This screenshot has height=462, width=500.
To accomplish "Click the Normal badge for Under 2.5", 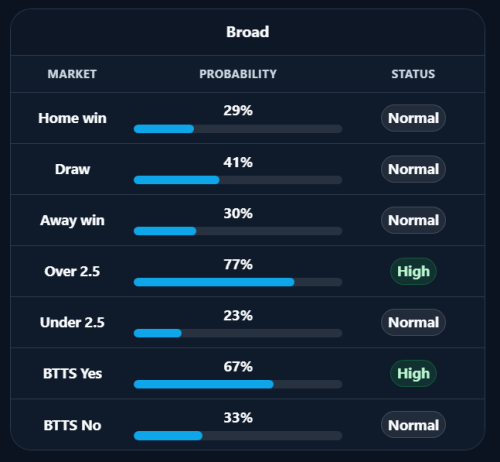I will pyautogui.click(x=413, y=322).
